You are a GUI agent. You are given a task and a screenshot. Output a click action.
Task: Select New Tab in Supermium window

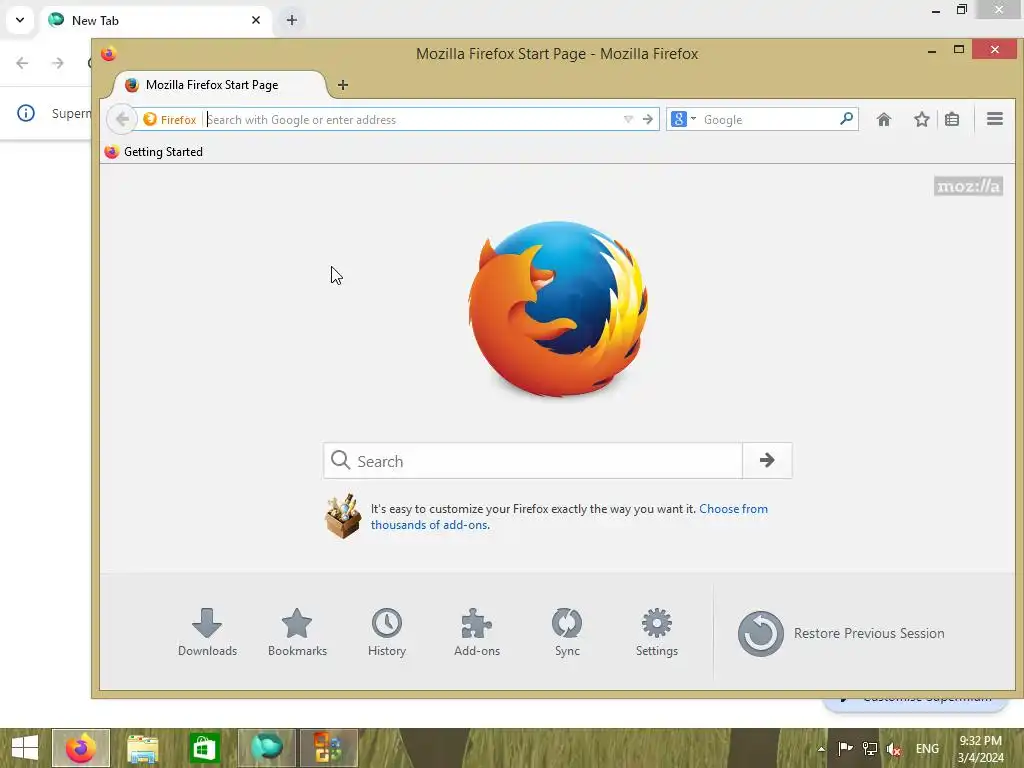pyautogui.click(x=154, y=20)
